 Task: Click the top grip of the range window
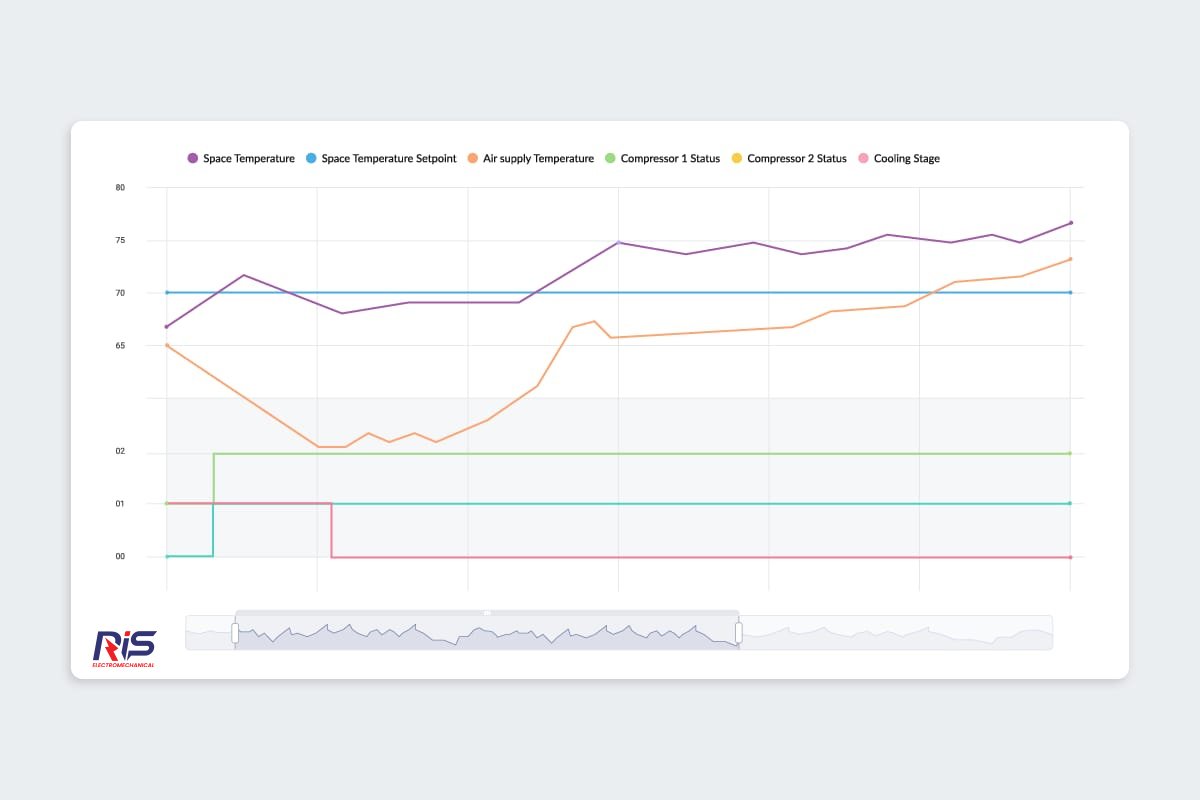[x=487, y=612]
